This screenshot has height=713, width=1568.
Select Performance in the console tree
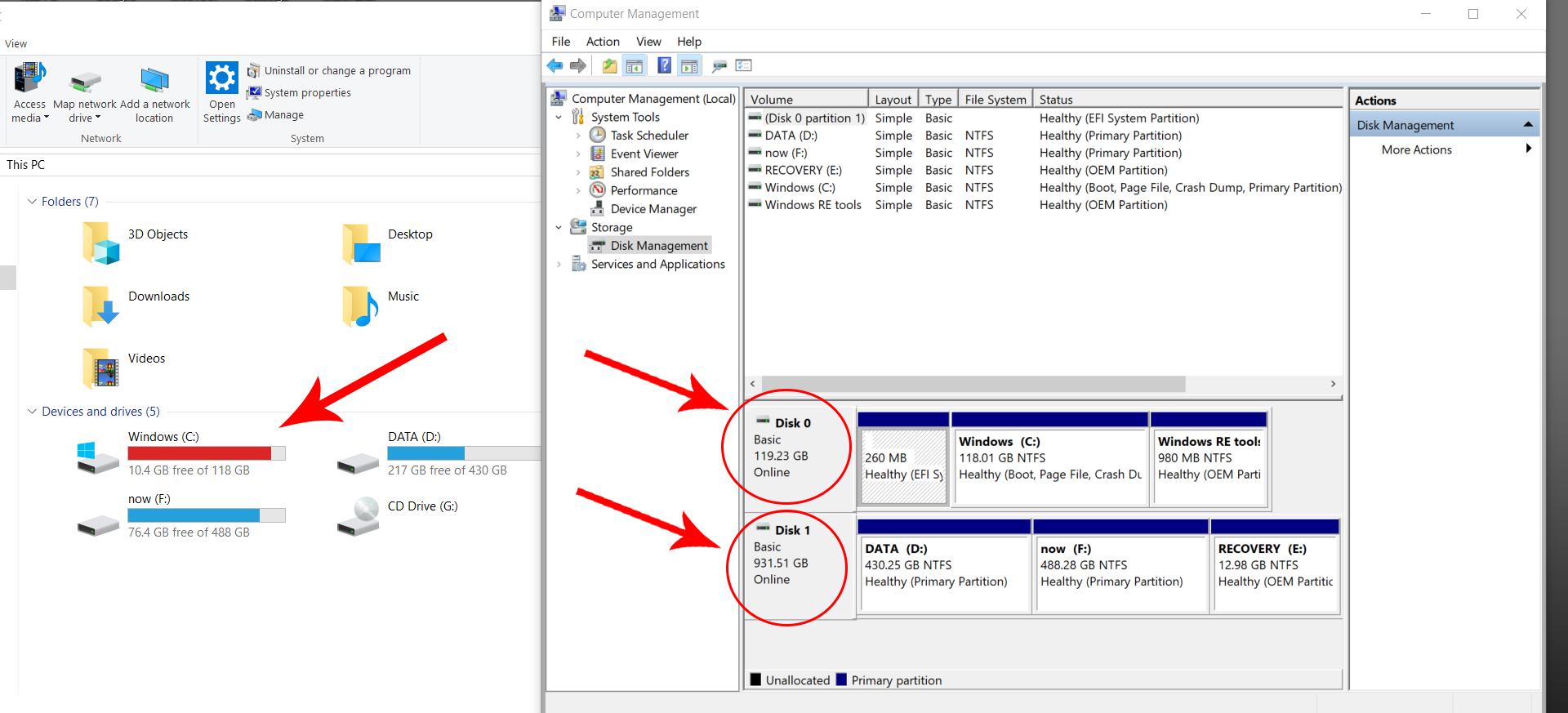(x=644, y=190)
